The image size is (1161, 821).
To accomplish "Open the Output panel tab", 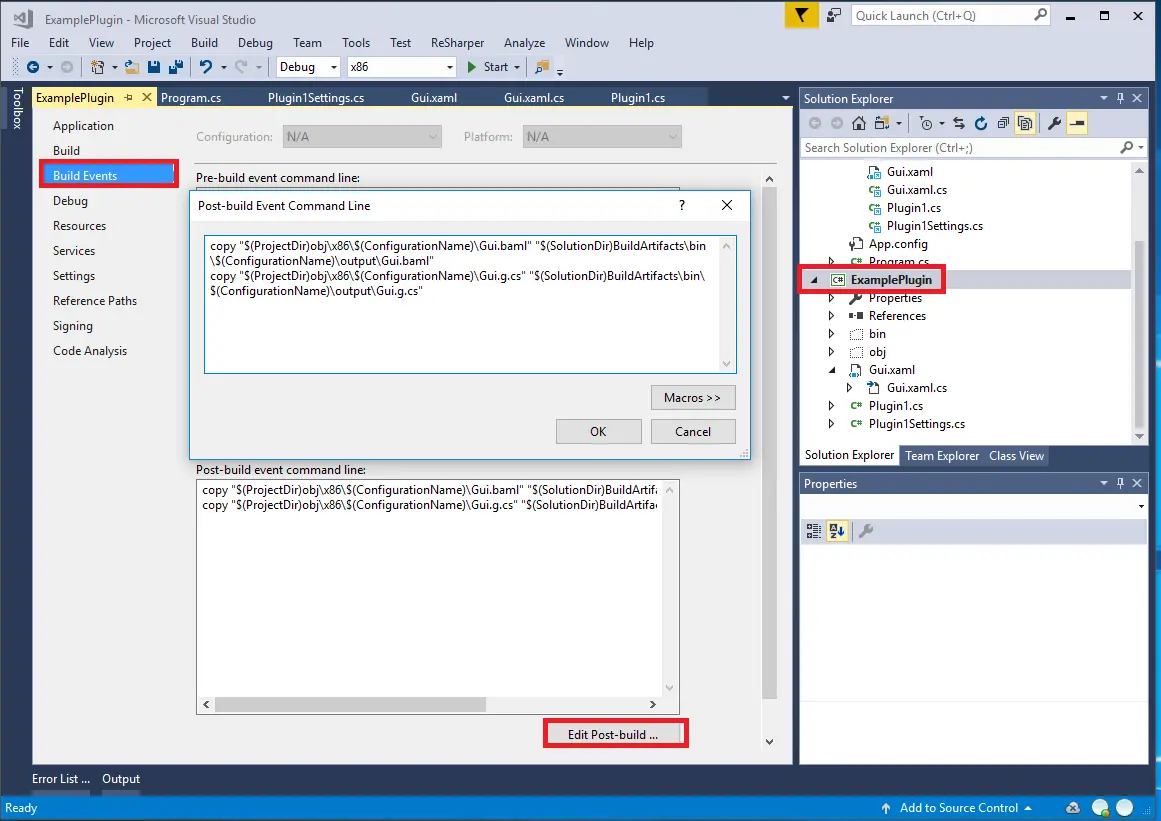I will coord(121,779).
